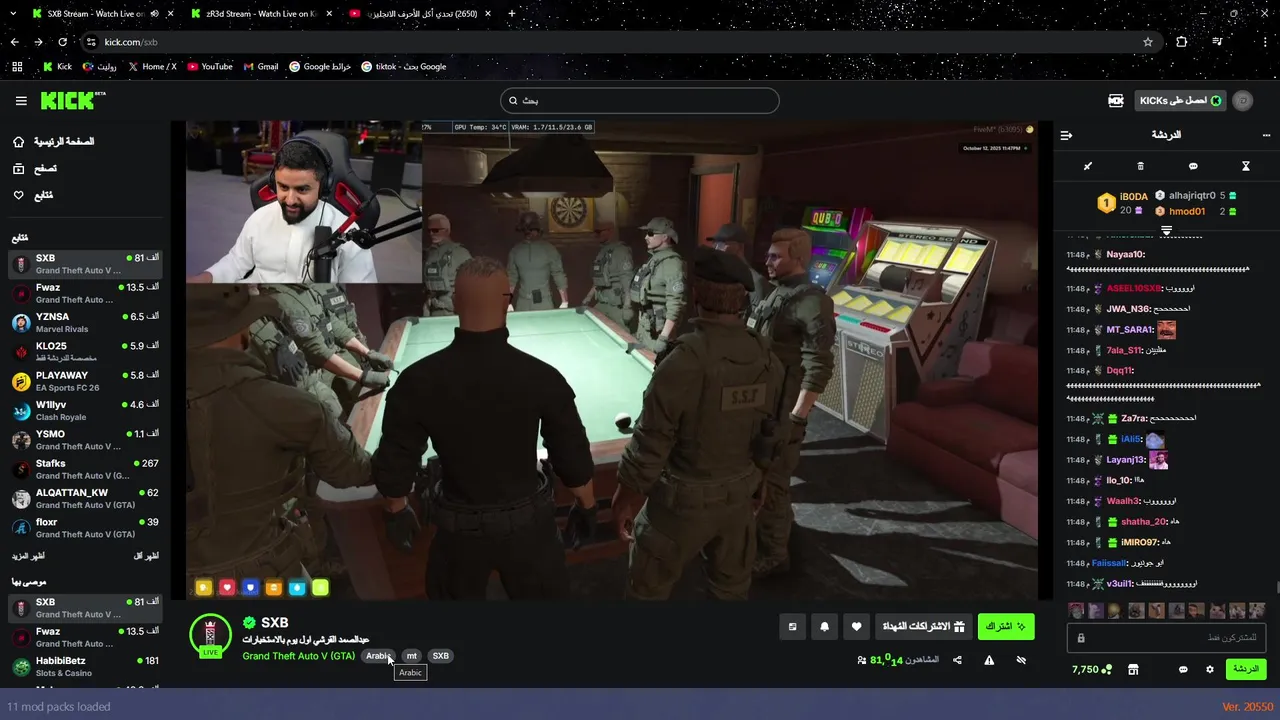The width and height of the screenshot is (1280, 720).
Task: Open ALQATTAN_KW channel in the sidebar
Action: coord(85,499)
